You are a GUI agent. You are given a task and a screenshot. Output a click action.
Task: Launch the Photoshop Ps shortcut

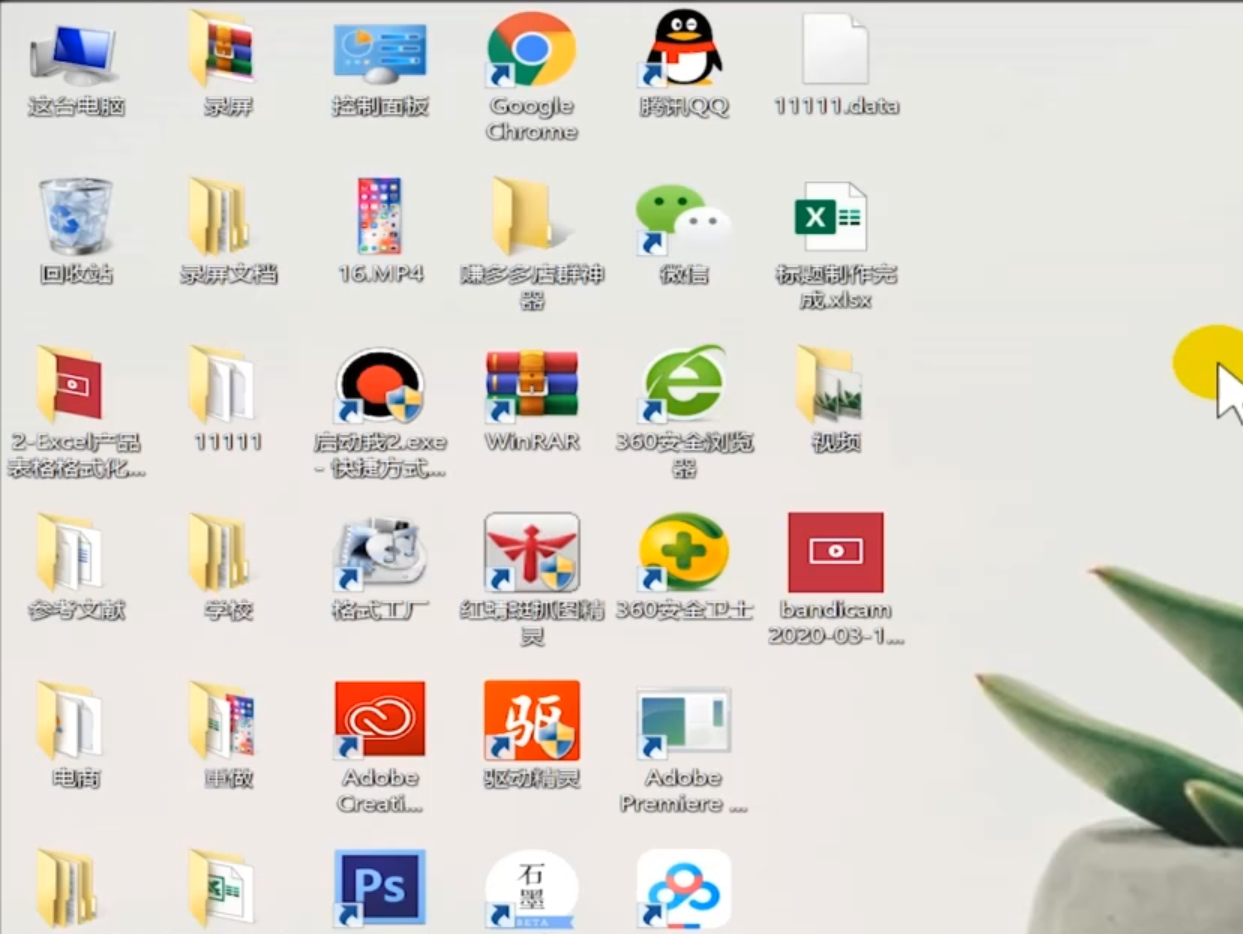(x=380, y=888)
